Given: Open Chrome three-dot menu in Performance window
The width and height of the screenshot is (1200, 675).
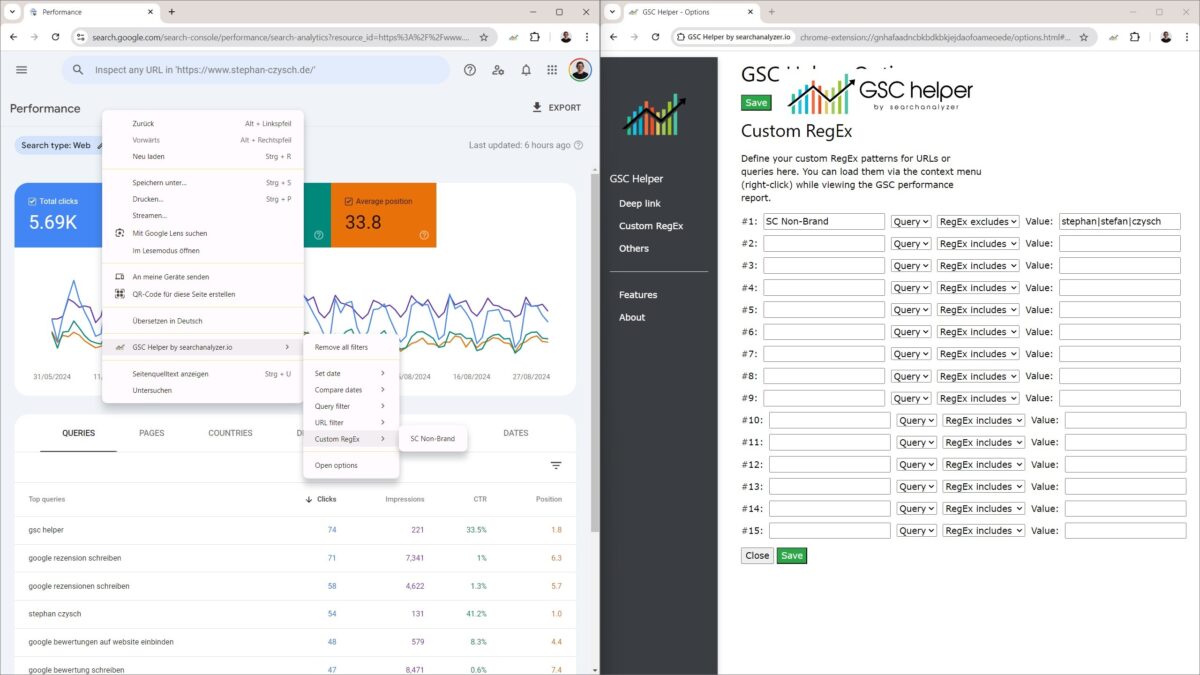Looking at the screenshot, I should pos(586,37).
